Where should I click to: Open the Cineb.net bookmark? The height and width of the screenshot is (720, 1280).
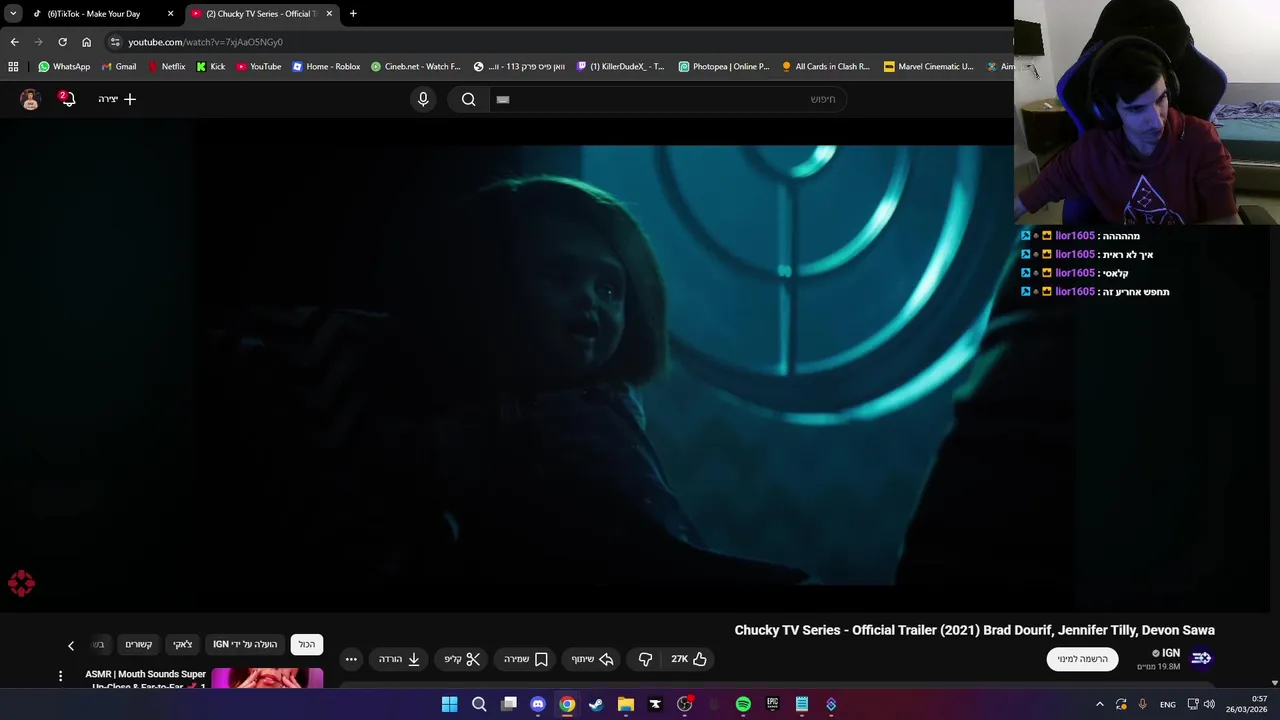tap(415, 67)
